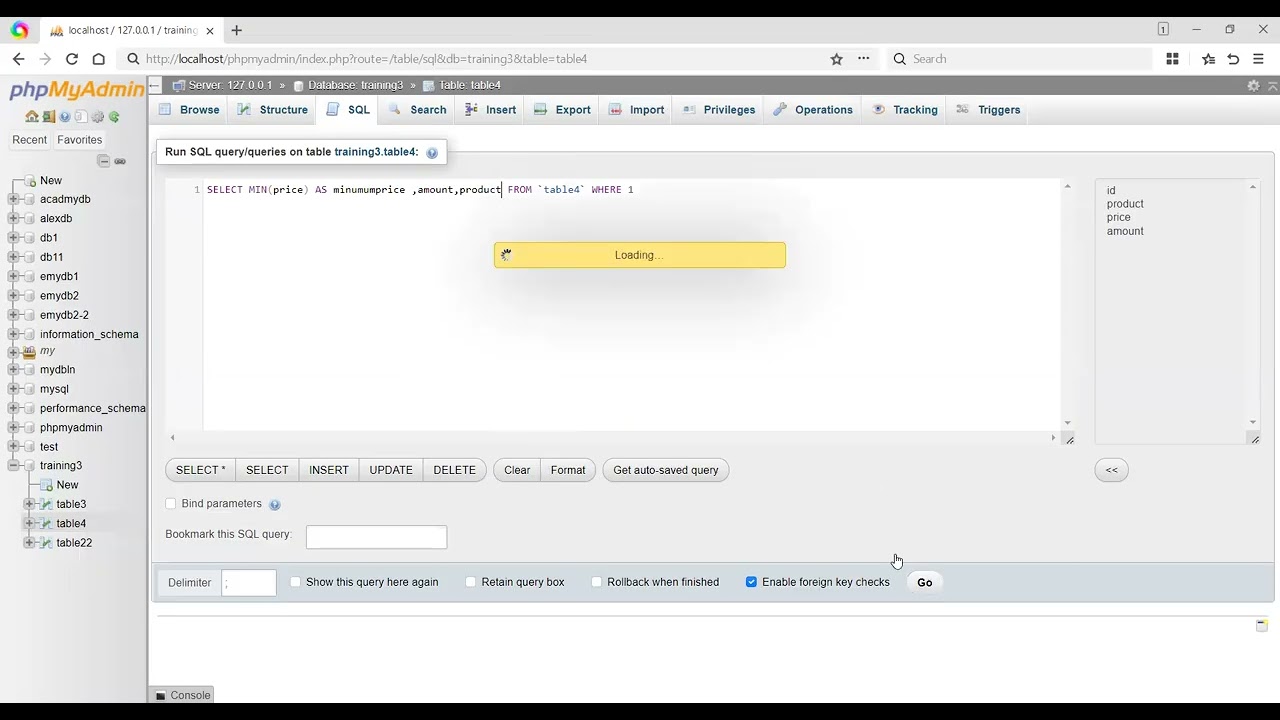
Task: Expand acadmydb database node
Action: [x=13, y=199]
